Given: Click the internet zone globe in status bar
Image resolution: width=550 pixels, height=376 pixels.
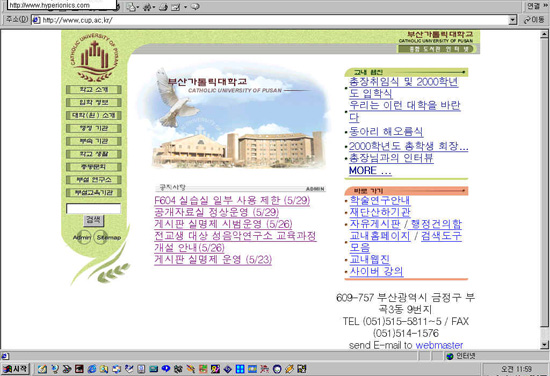Looking at the screenshot, I should click(x=450, y=356).
